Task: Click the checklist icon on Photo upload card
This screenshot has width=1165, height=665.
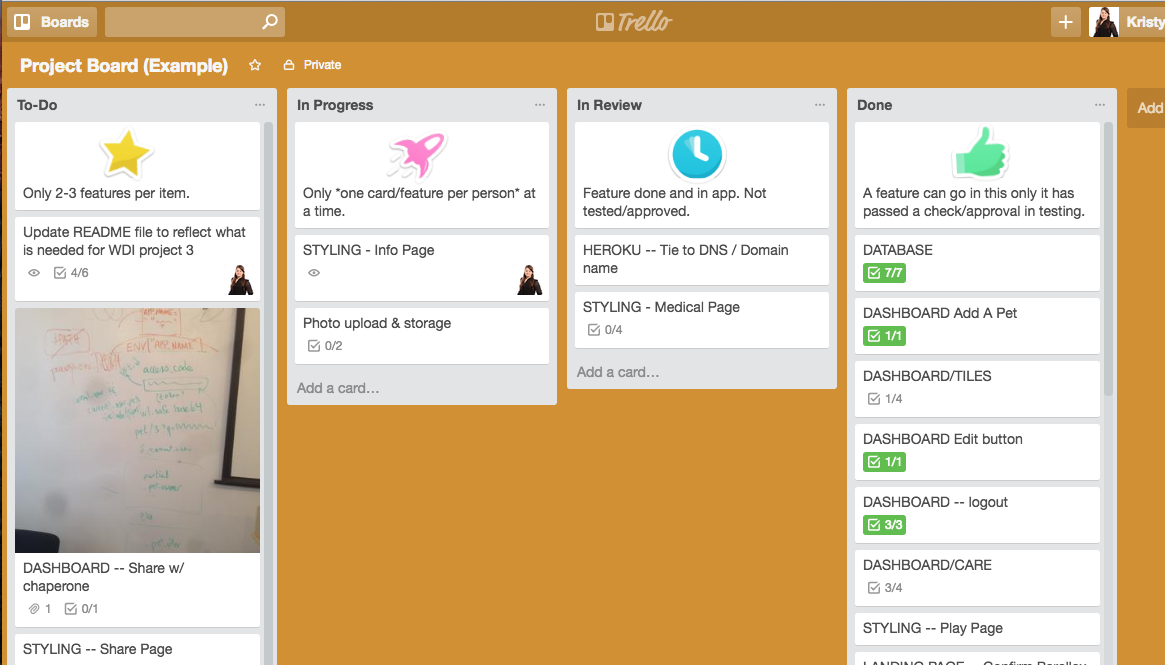Action: click(315, 346)
